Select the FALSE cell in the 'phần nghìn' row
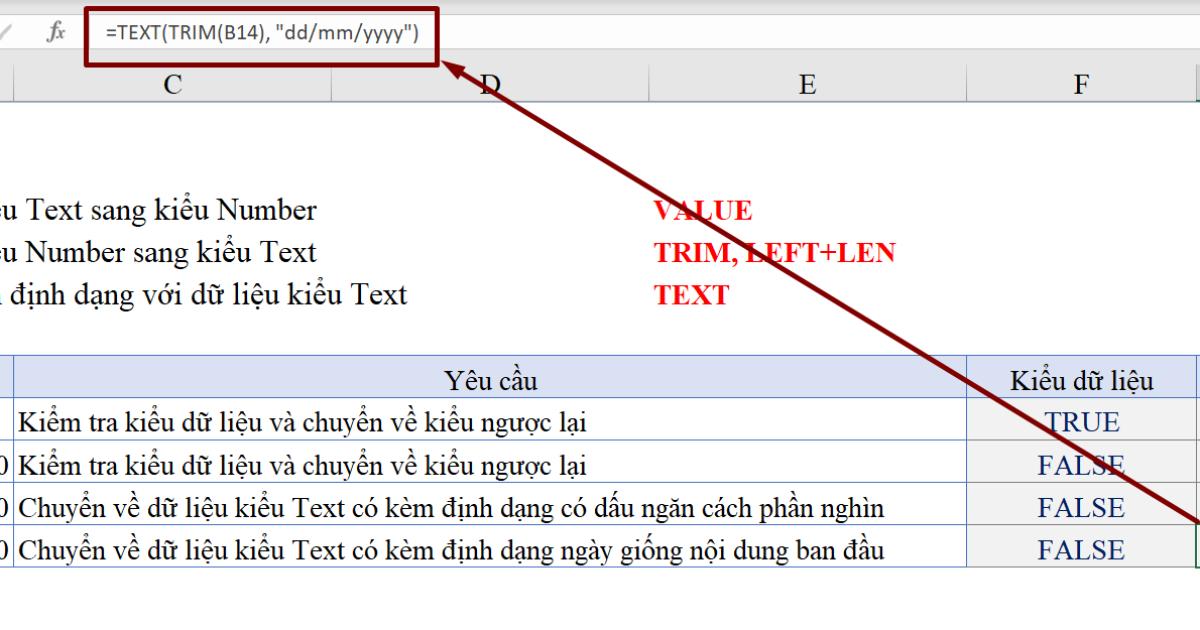 1081,508
